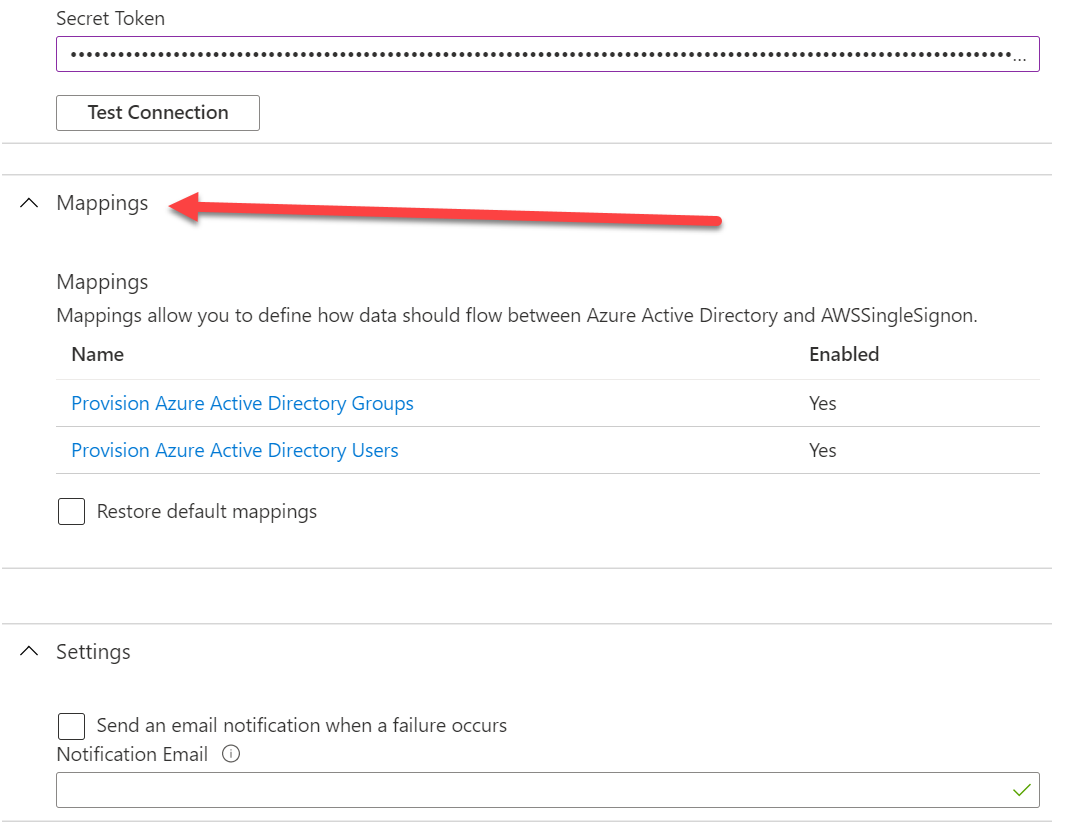The height and width of the screenshot is (833, 1079).
Task: Tick the Restore default mappings checkbox
Action: point(71,512)
